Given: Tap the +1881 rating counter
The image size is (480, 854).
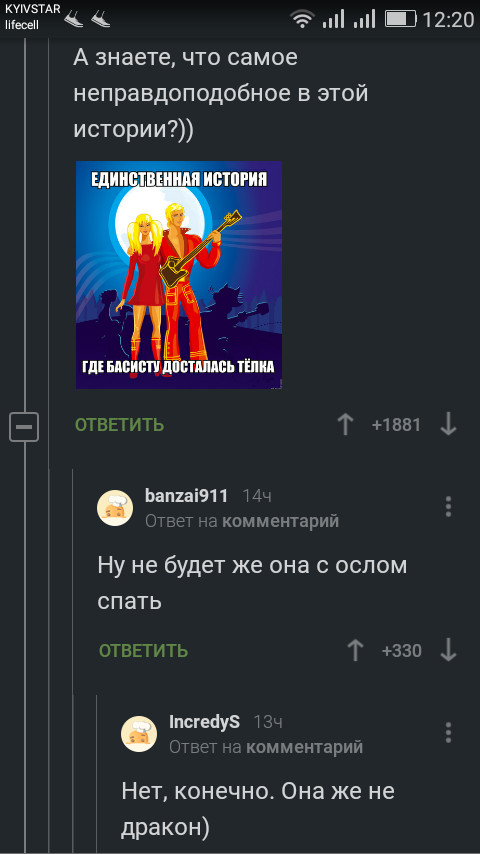Looking at the screenshot, I should tap(396, 425).
